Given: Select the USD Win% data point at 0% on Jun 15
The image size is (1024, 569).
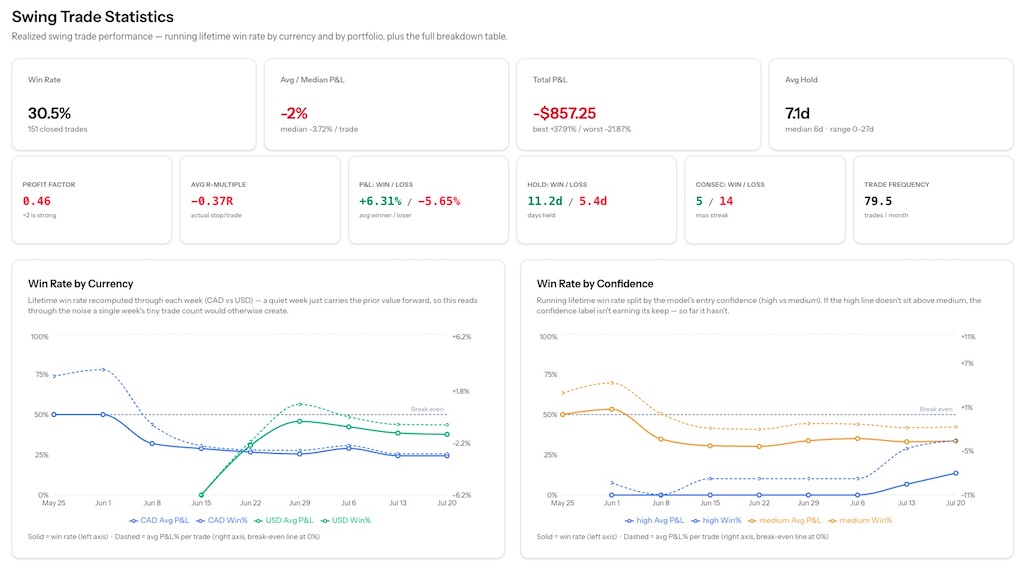Looking at the screenshot, I should (x=201, y=495).
